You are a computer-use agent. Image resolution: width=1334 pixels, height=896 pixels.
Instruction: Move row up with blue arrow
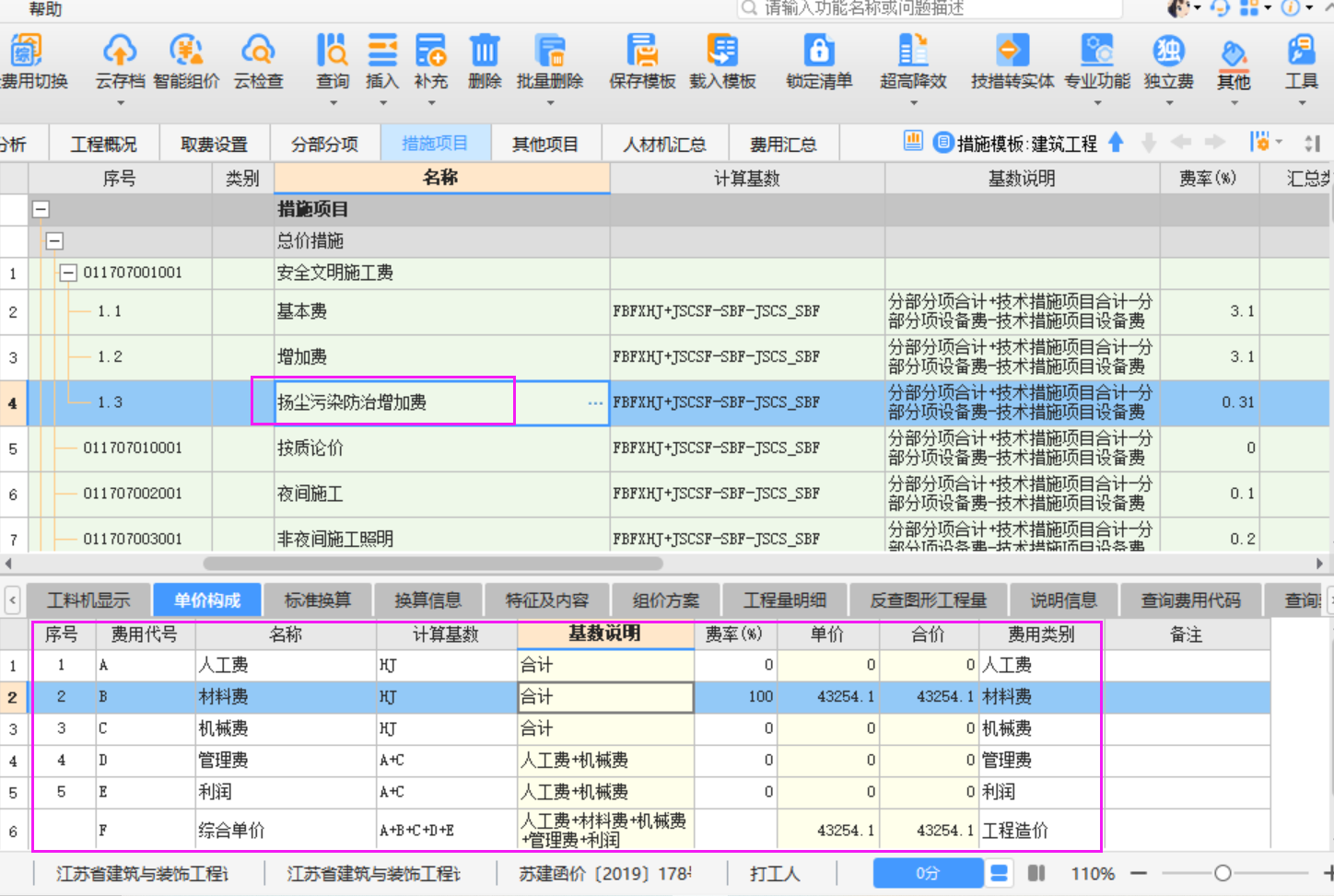[1116, 142]
